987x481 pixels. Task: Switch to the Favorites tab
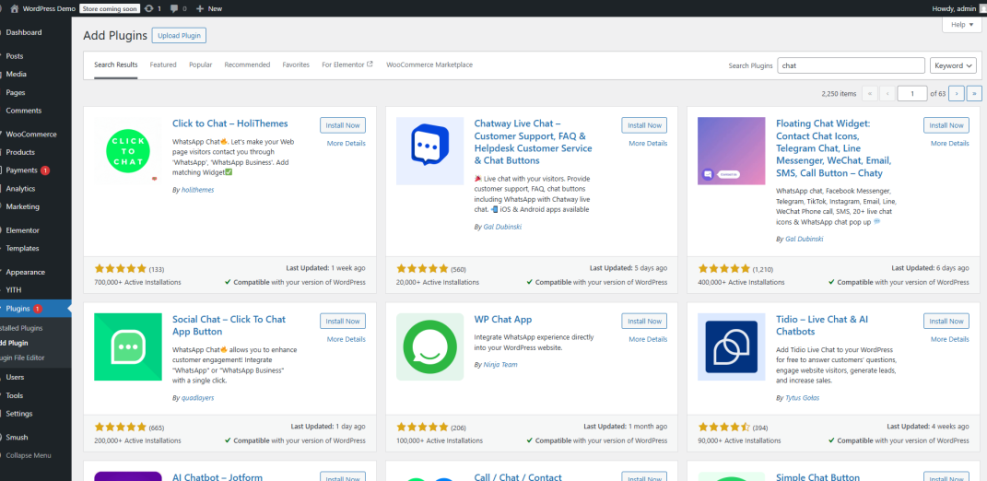point(296,65)
